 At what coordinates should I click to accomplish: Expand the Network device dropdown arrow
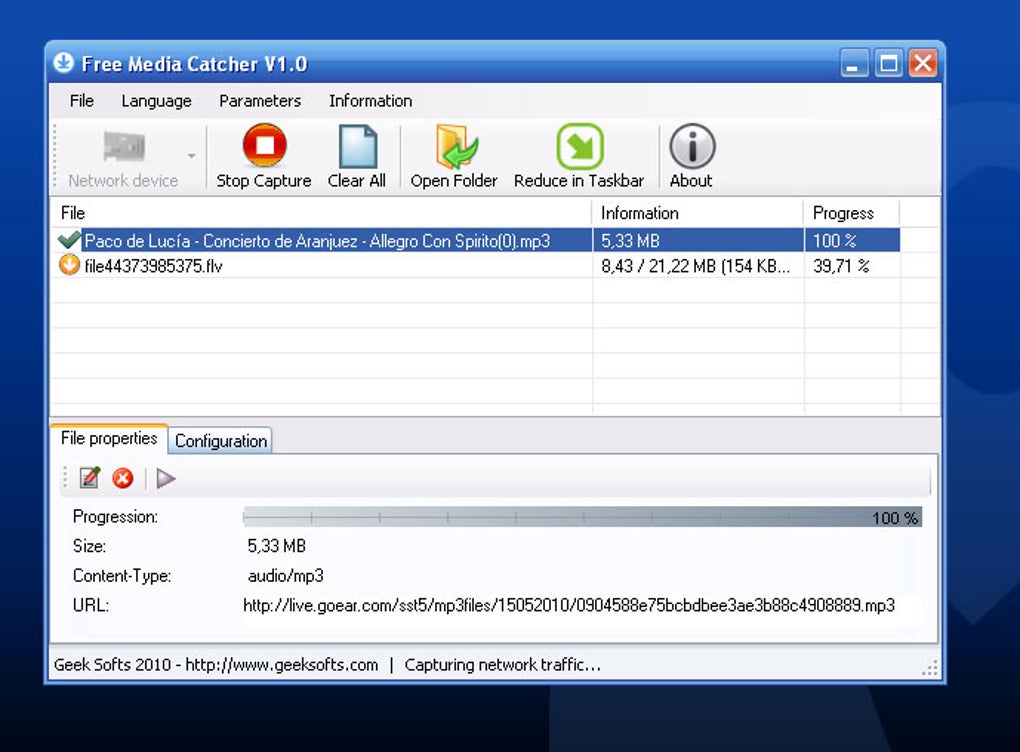[191, 155]
